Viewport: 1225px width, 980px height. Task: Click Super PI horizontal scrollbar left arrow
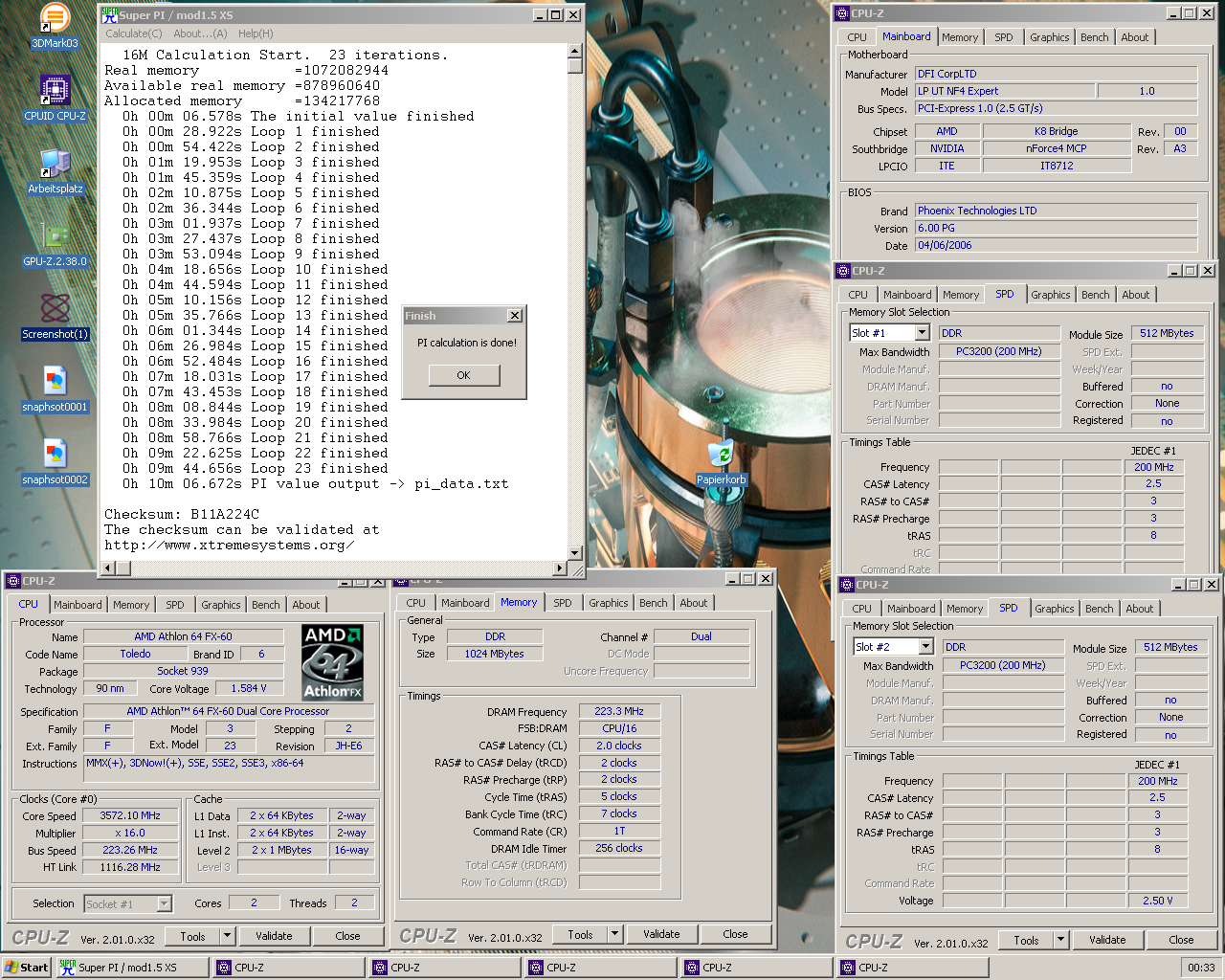pyautogui.click(x=108, y=568)
